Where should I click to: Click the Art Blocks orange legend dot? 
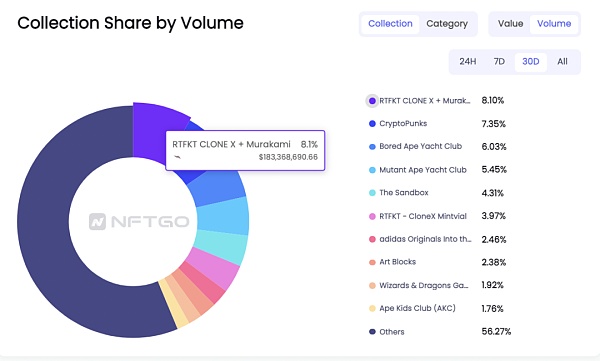pos(372,262)
